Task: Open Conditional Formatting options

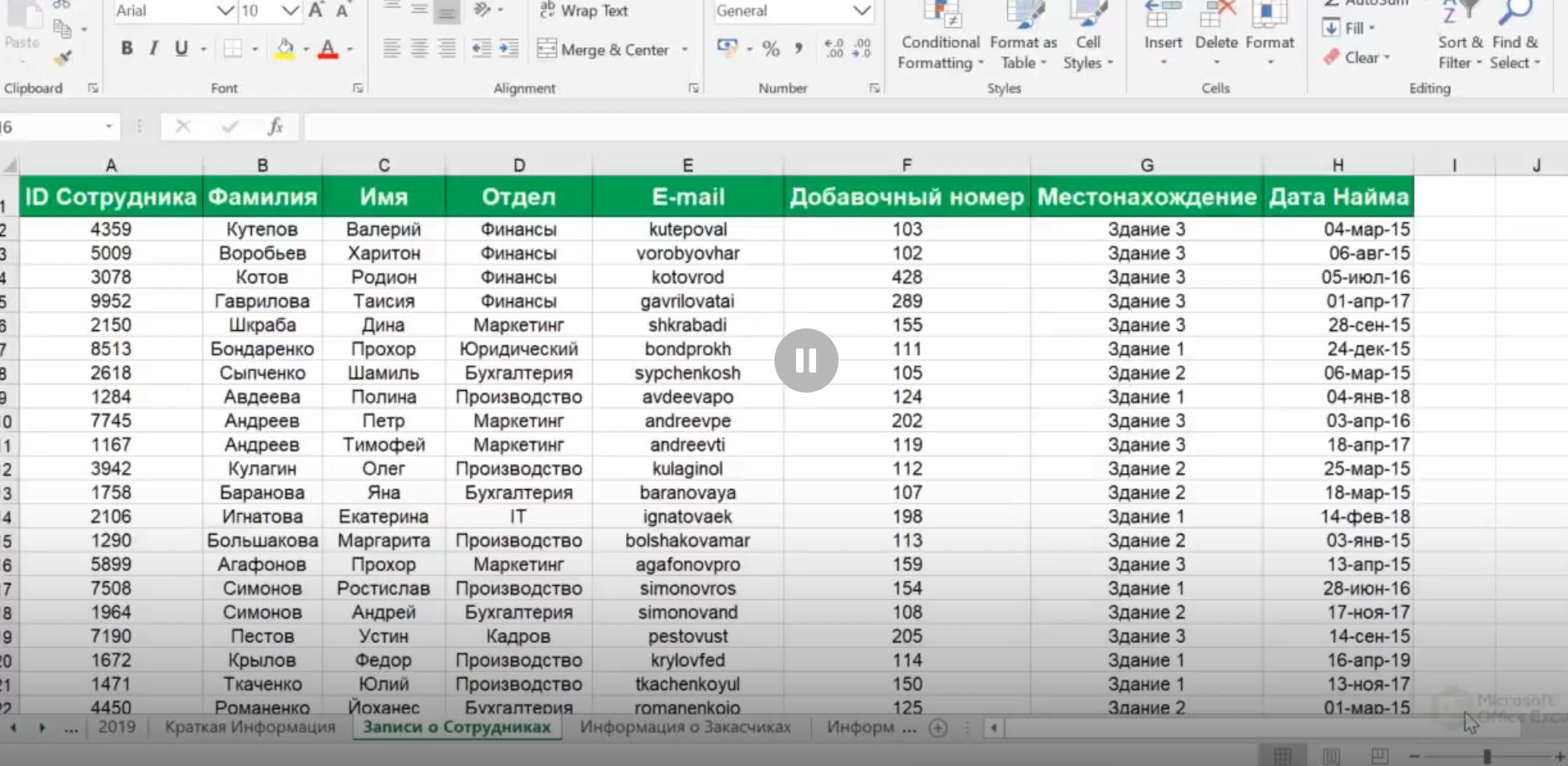Action: (939, 36)
